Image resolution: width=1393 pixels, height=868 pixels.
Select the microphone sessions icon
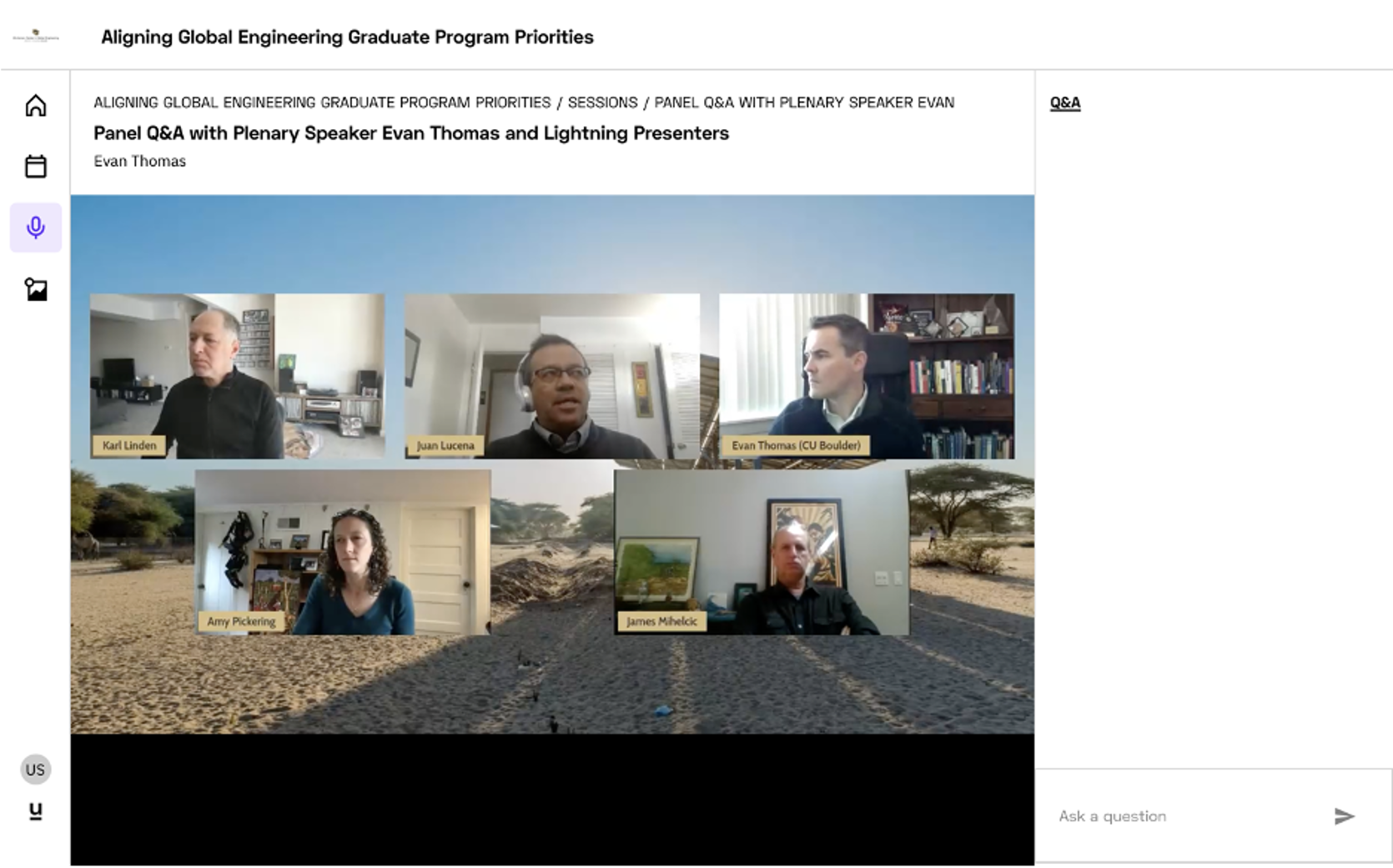point(36,227)
